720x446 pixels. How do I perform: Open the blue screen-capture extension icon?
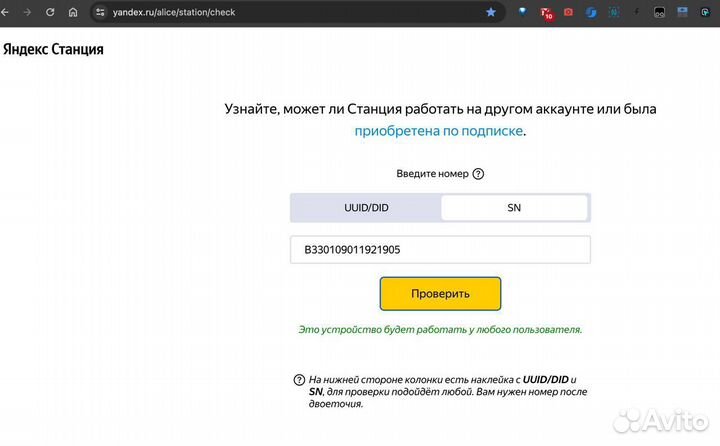tap(682, 12)
